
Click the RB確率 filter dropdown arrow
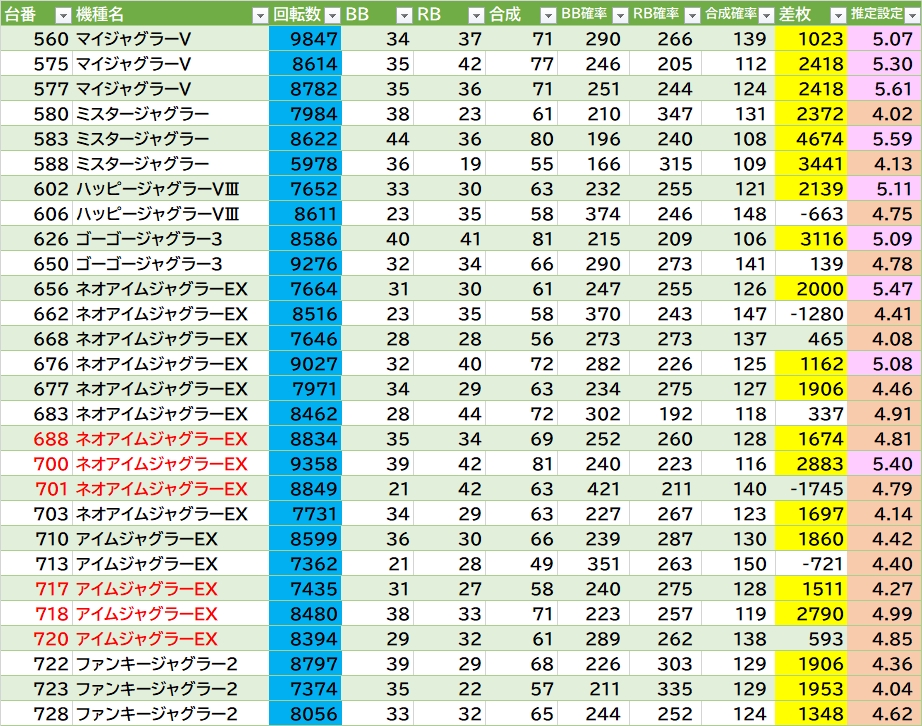(x=691, y=15)
